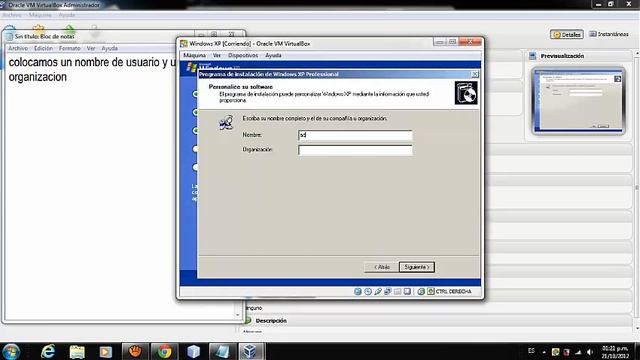Open Notepad's Edición menu
640x360 pixels.
tap(43, 48)
